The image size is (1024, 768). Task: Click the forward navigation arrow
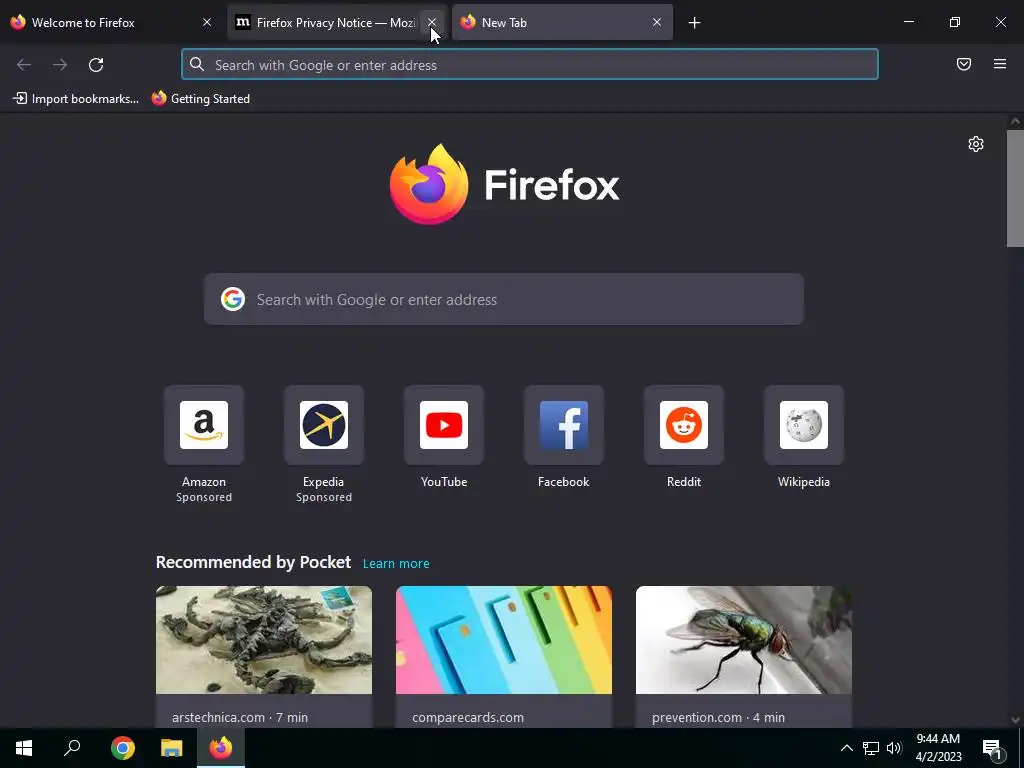pos(60,65)
